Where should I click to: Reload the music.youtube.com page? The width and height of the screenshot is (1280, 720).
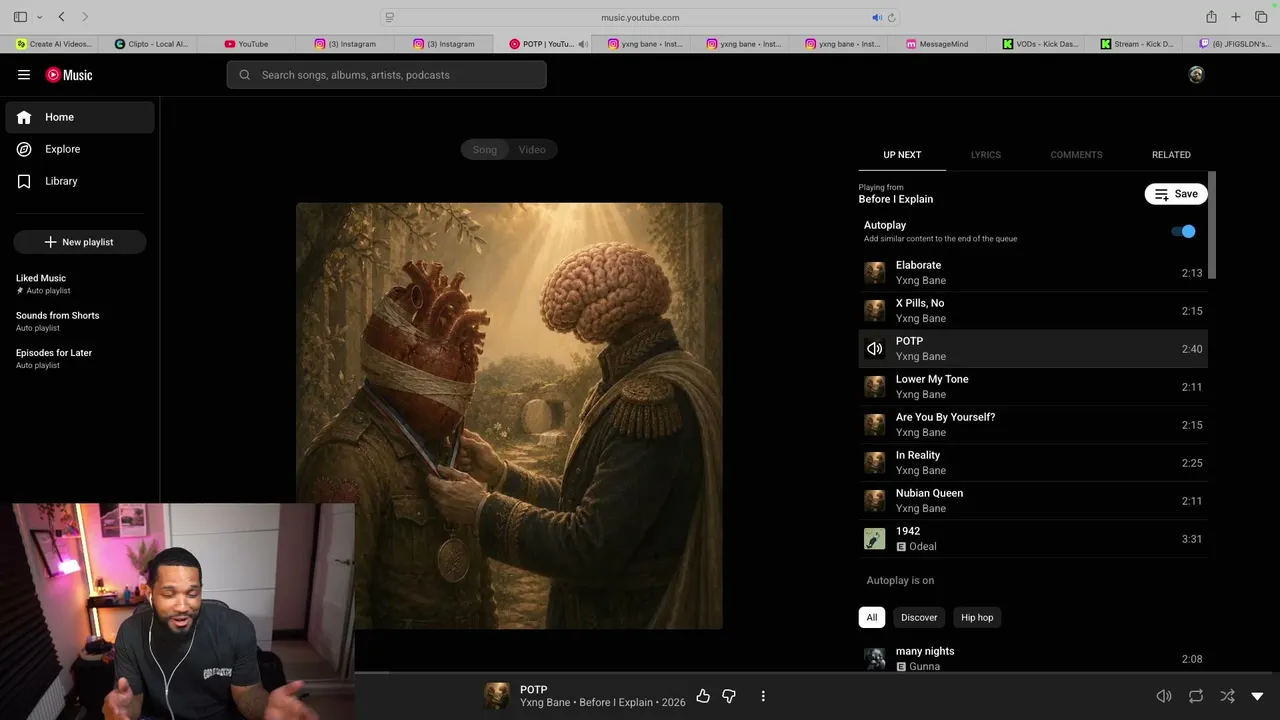coord(891,17)
